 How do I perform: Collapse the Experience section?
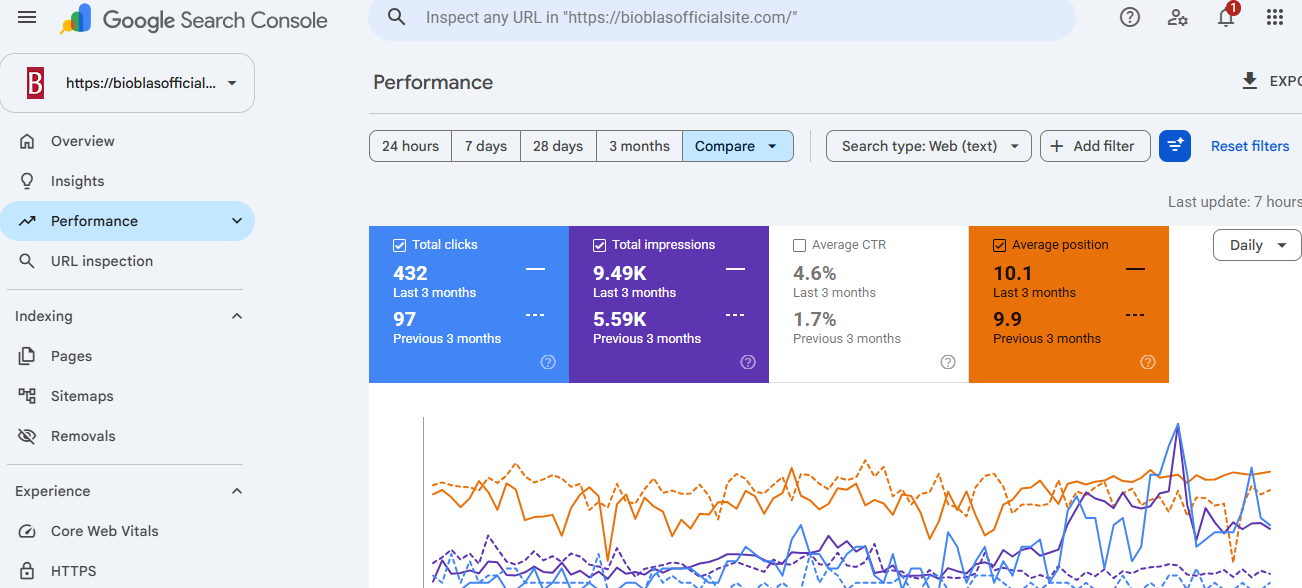point(237,491)
